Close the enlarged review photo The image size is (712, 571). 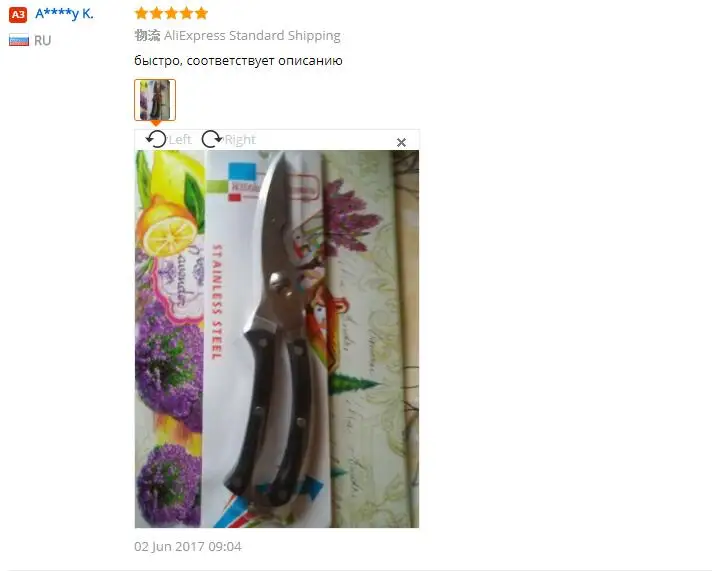[x=401, y=143]
